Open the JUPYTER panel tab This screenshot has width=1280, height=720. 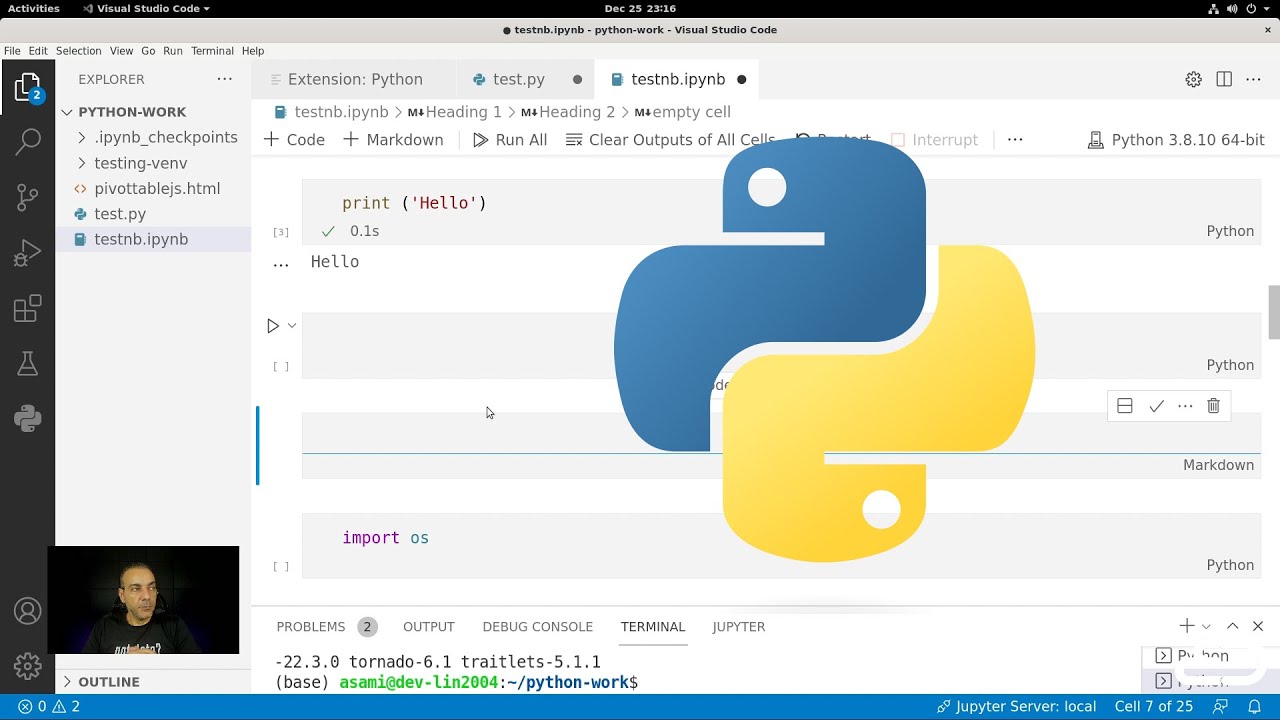coord(739,626)
